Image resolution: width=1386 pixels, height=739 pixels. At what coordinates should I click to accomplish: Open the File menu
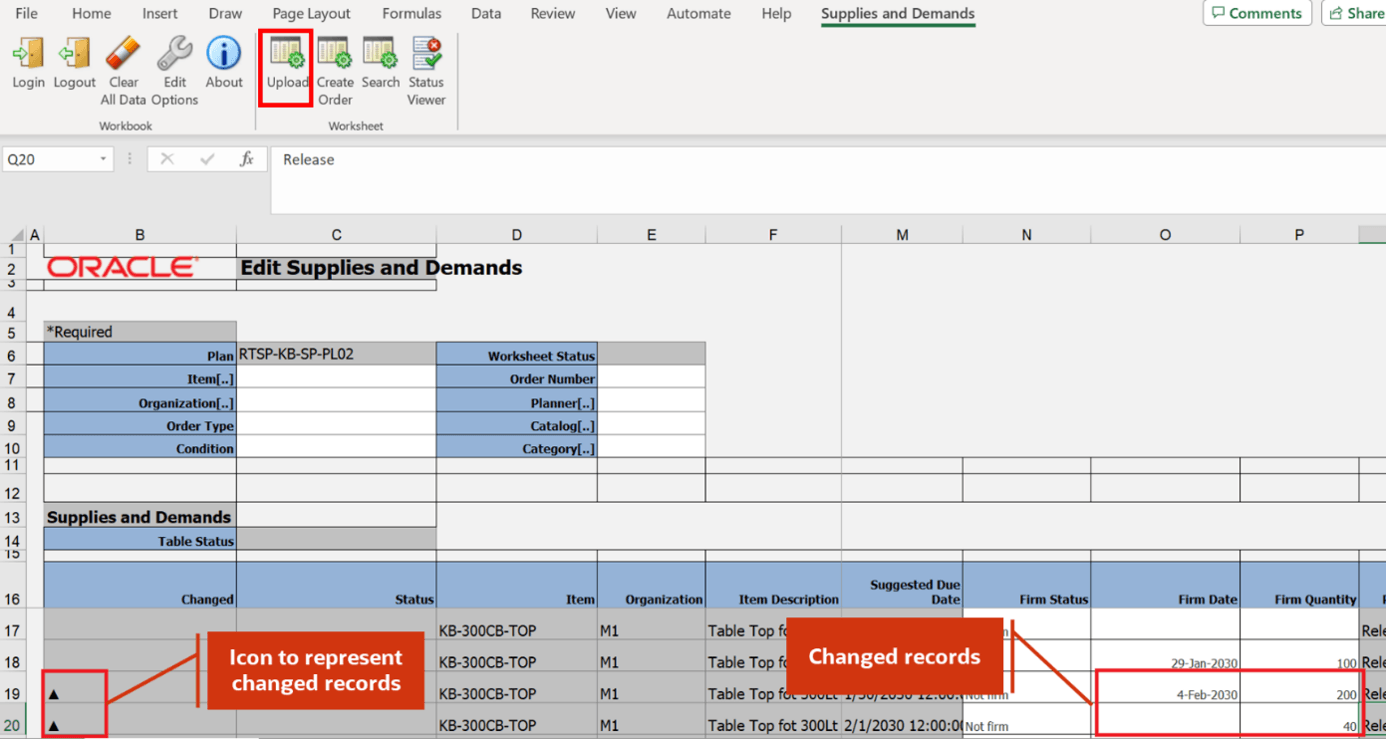[x=27, y=14]
